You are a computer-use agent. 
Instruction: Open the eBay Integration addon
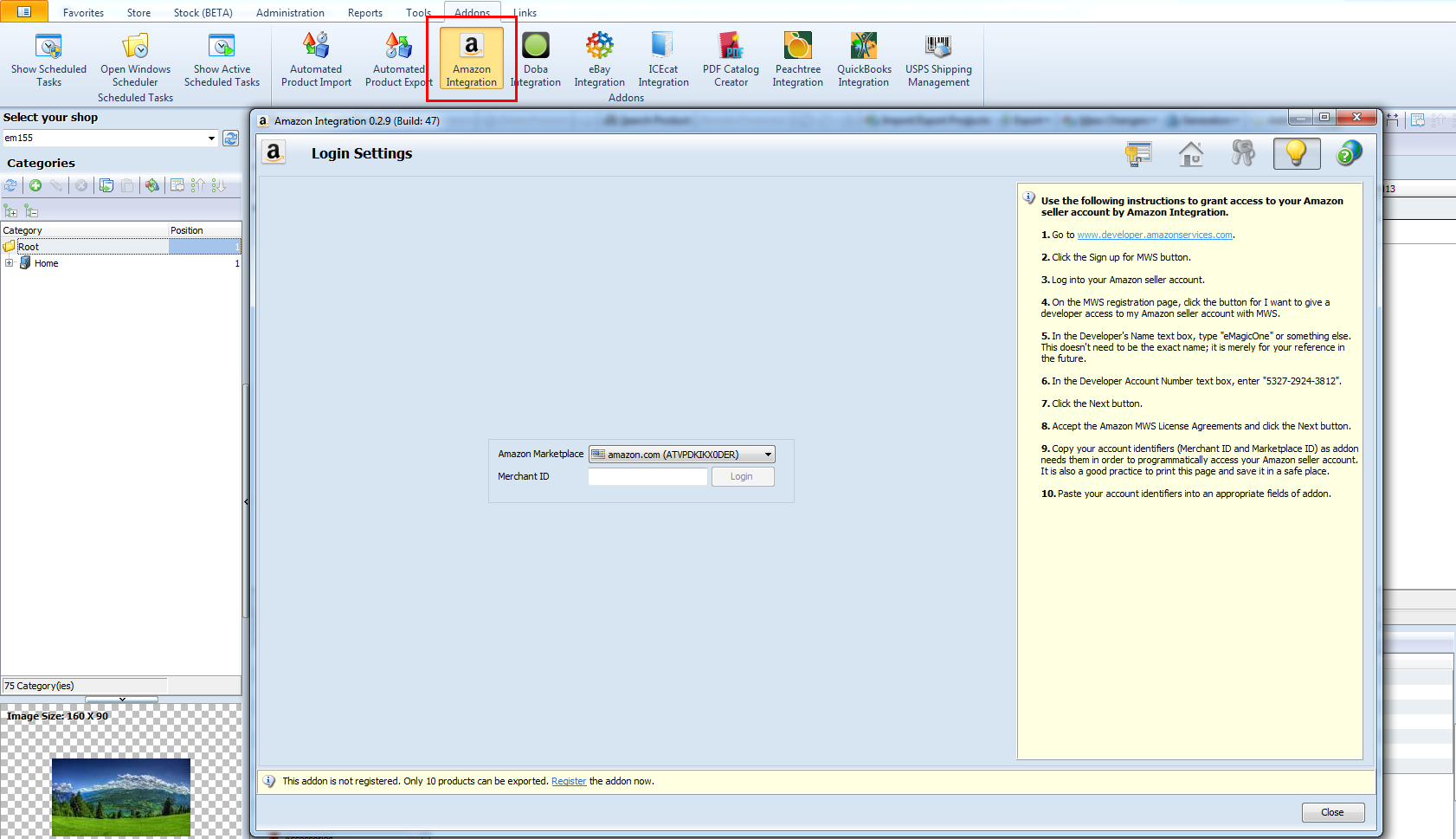599,59
